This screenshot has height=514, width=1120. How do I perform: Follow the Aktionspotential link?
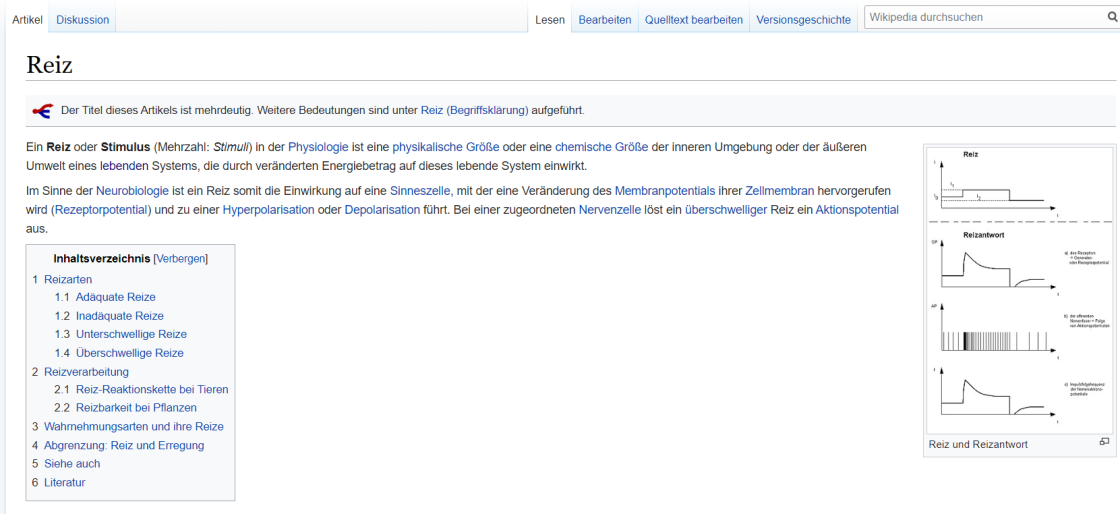click(x=857, y=211)
